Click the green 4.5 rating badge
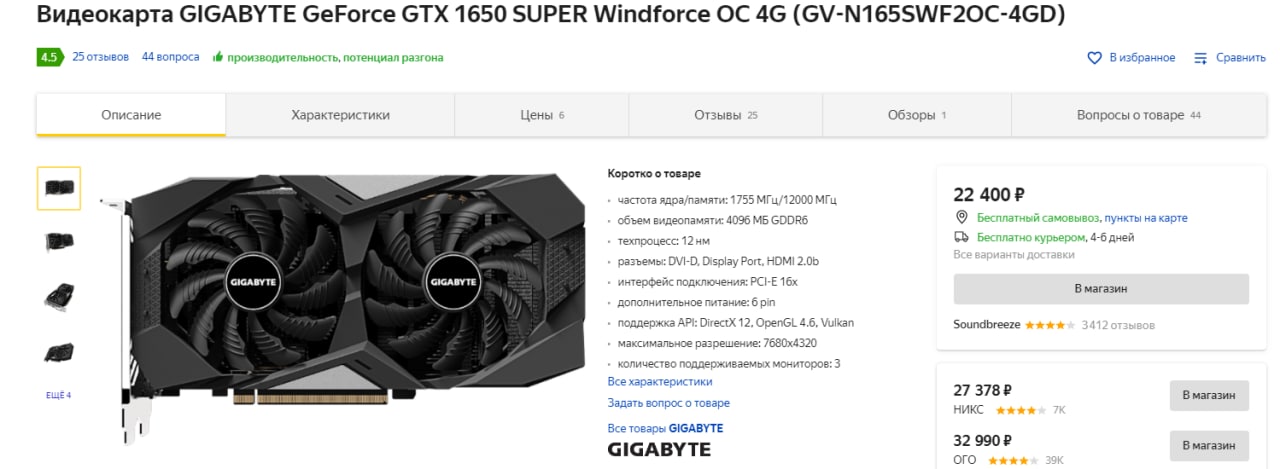Screen dimensions: 1280x469 click(x=49, y=57)
